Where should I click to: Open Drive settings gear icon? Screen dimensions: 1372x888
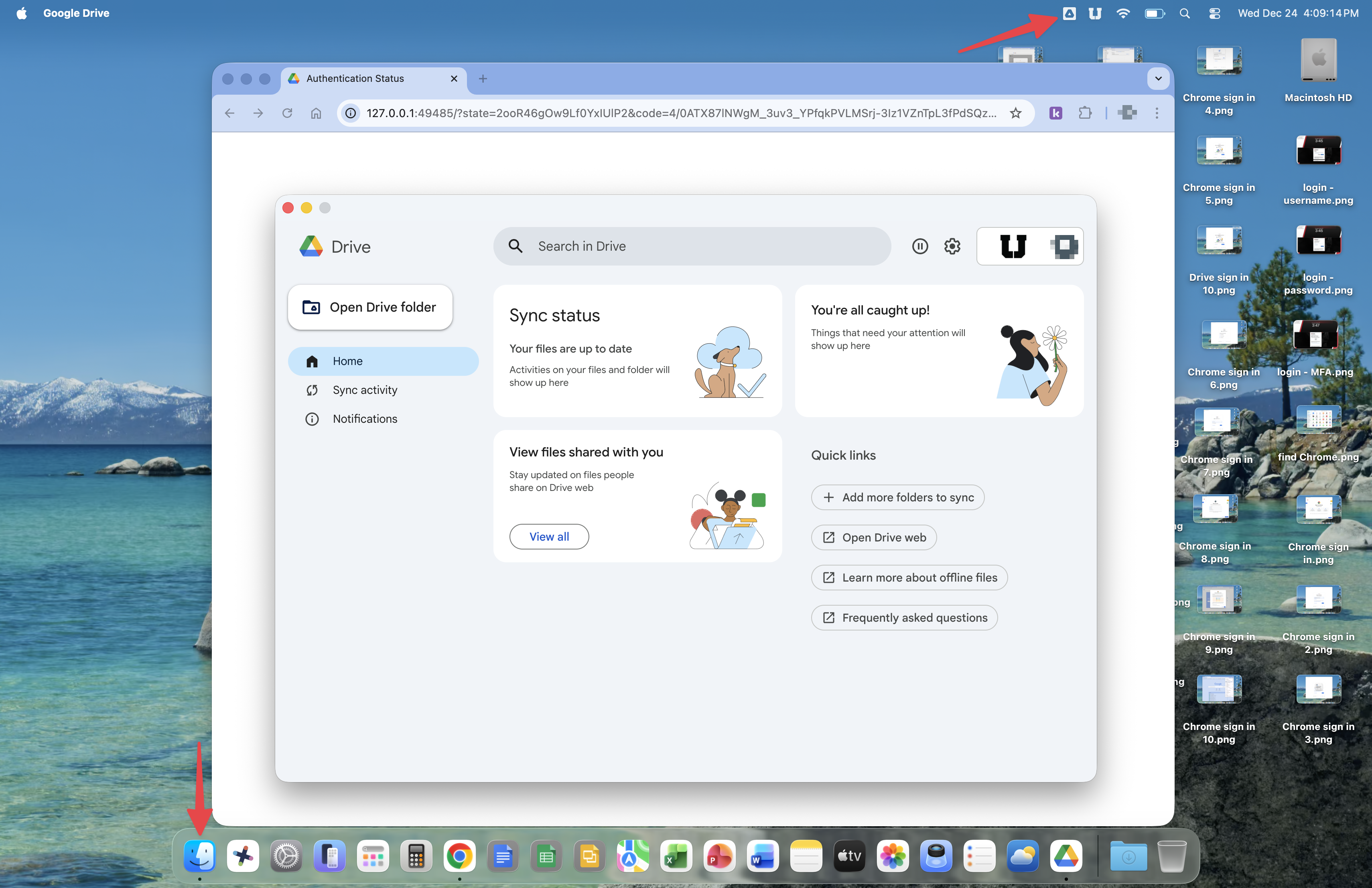tap(952, 247)
